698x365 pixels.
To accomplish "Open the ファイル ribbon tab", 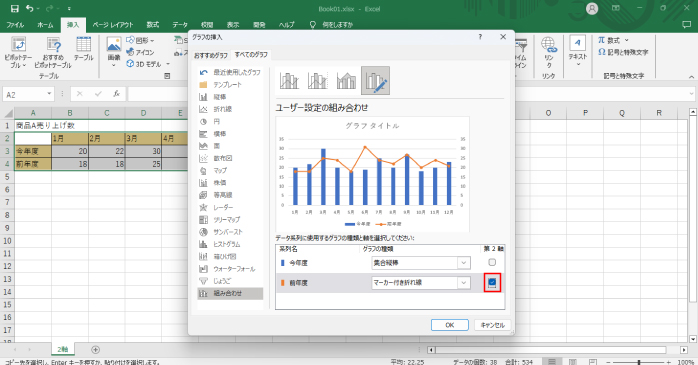I will coord(15,25).
